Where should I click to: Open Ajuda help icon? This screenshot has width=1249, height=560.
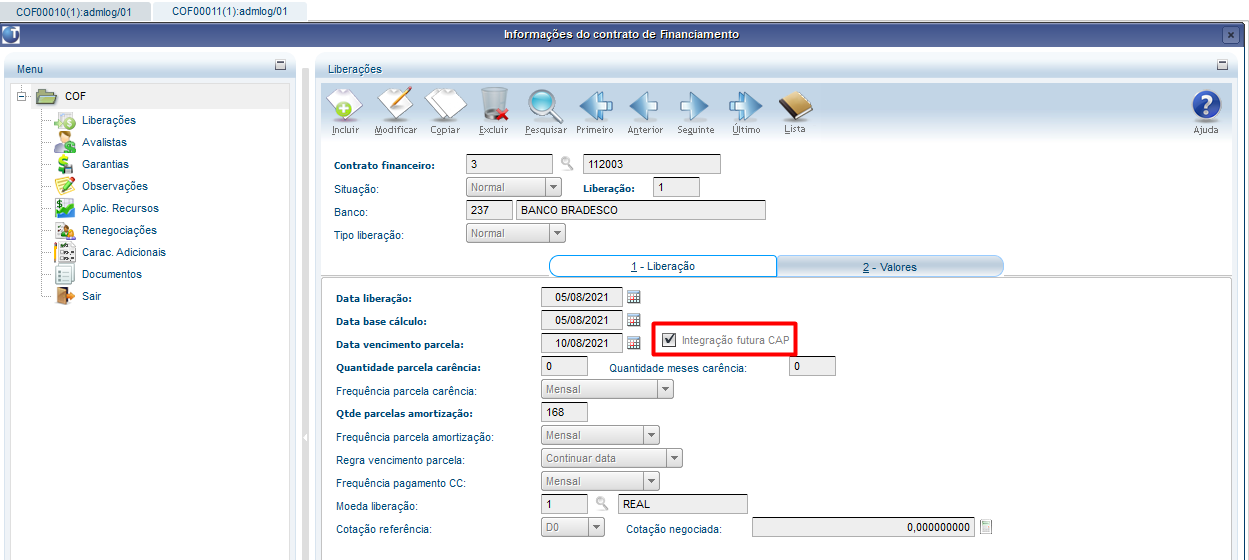1206,108
